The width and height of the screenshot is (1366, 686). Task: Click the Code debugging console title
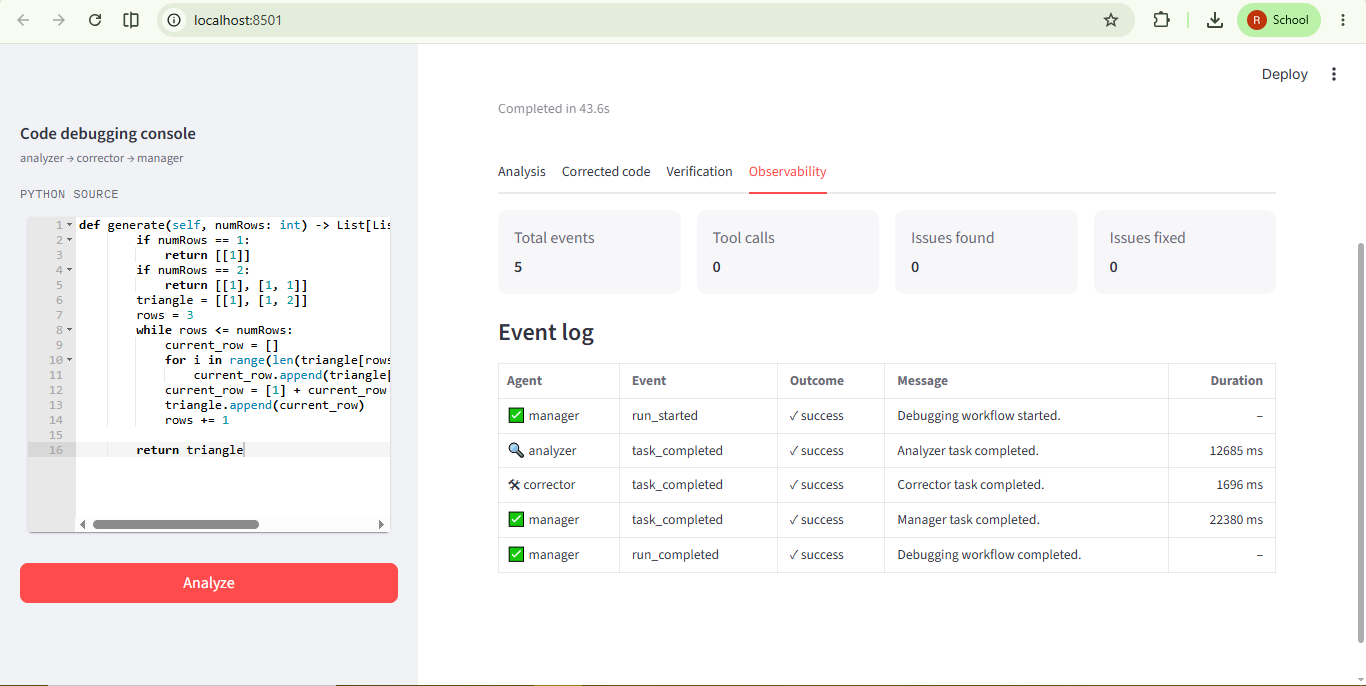[108, 134]
